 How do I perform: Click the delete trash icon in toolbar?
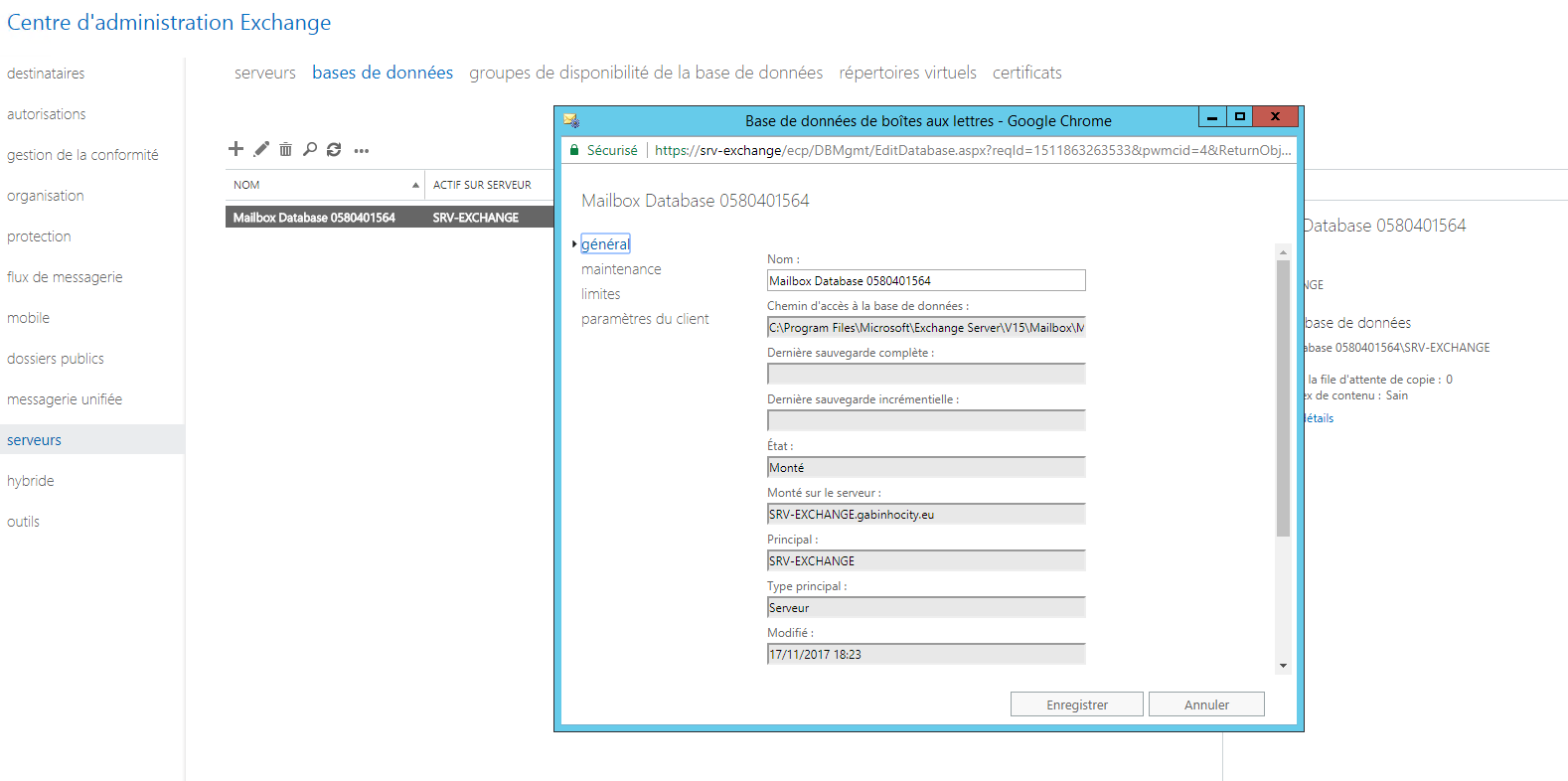(x=285, y=149)
